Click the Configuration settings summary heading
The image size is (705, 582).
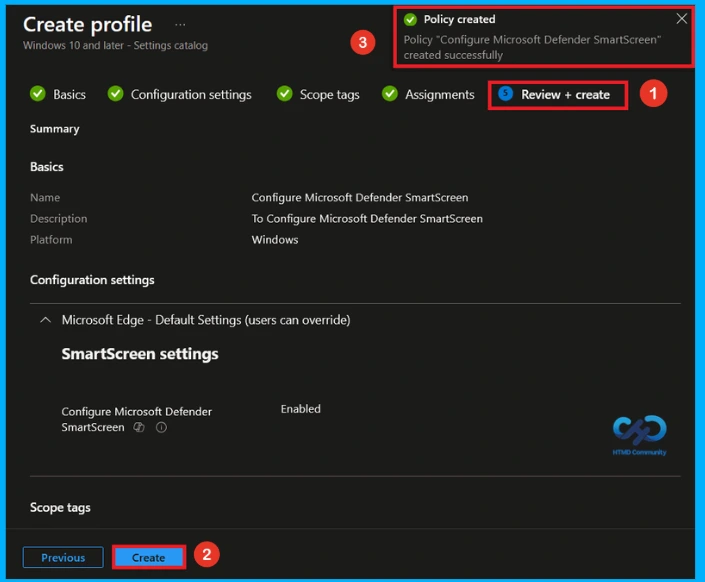(x=92, y=280)
